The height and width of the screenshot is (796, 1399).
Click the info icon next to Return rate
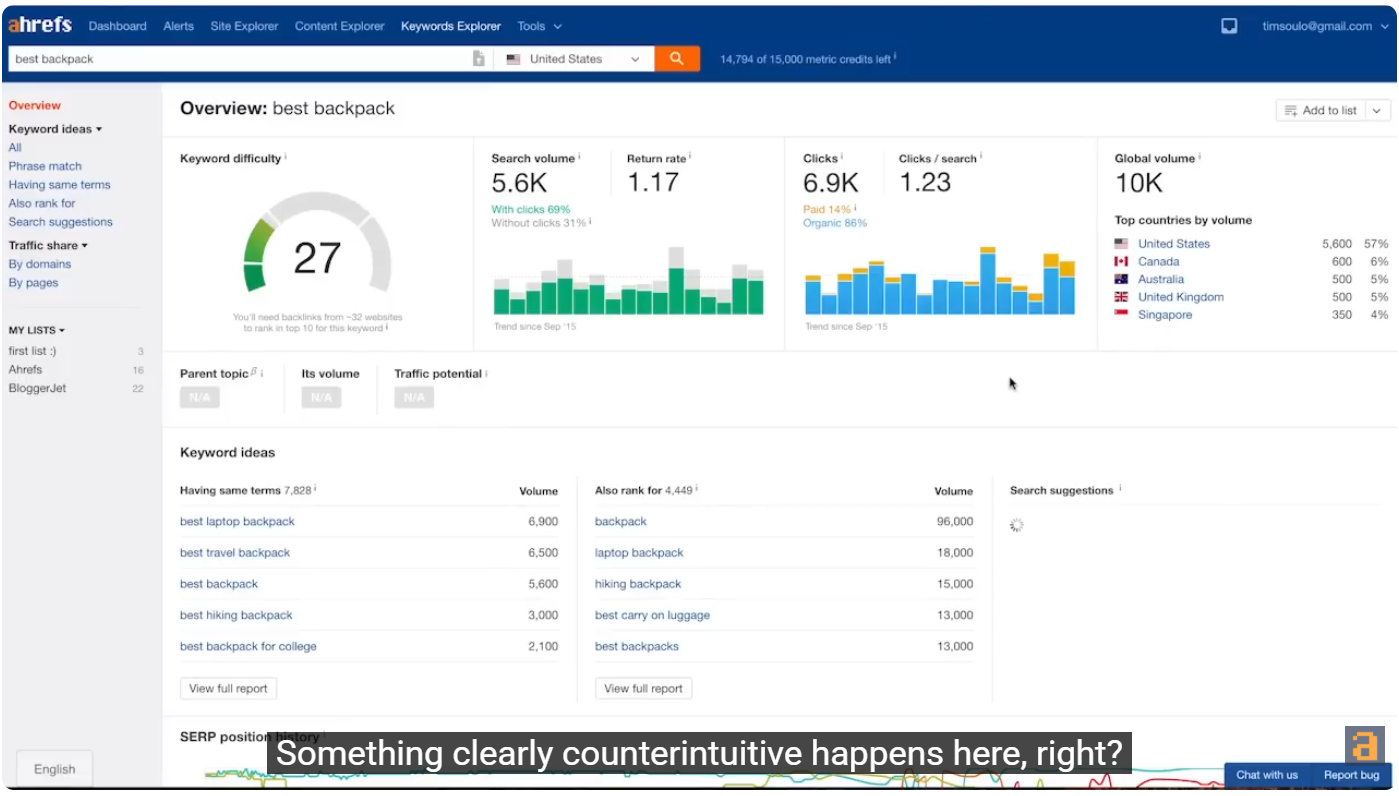point(690,157)
